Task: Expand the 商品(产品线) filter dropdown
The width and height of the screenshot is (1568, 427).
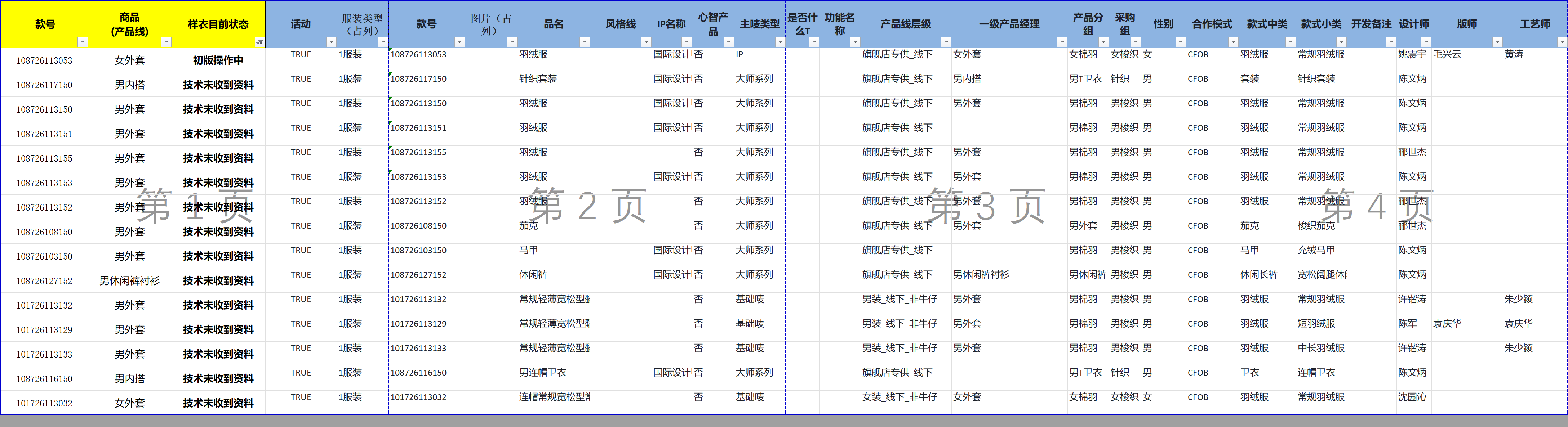Action: [165, 42]
